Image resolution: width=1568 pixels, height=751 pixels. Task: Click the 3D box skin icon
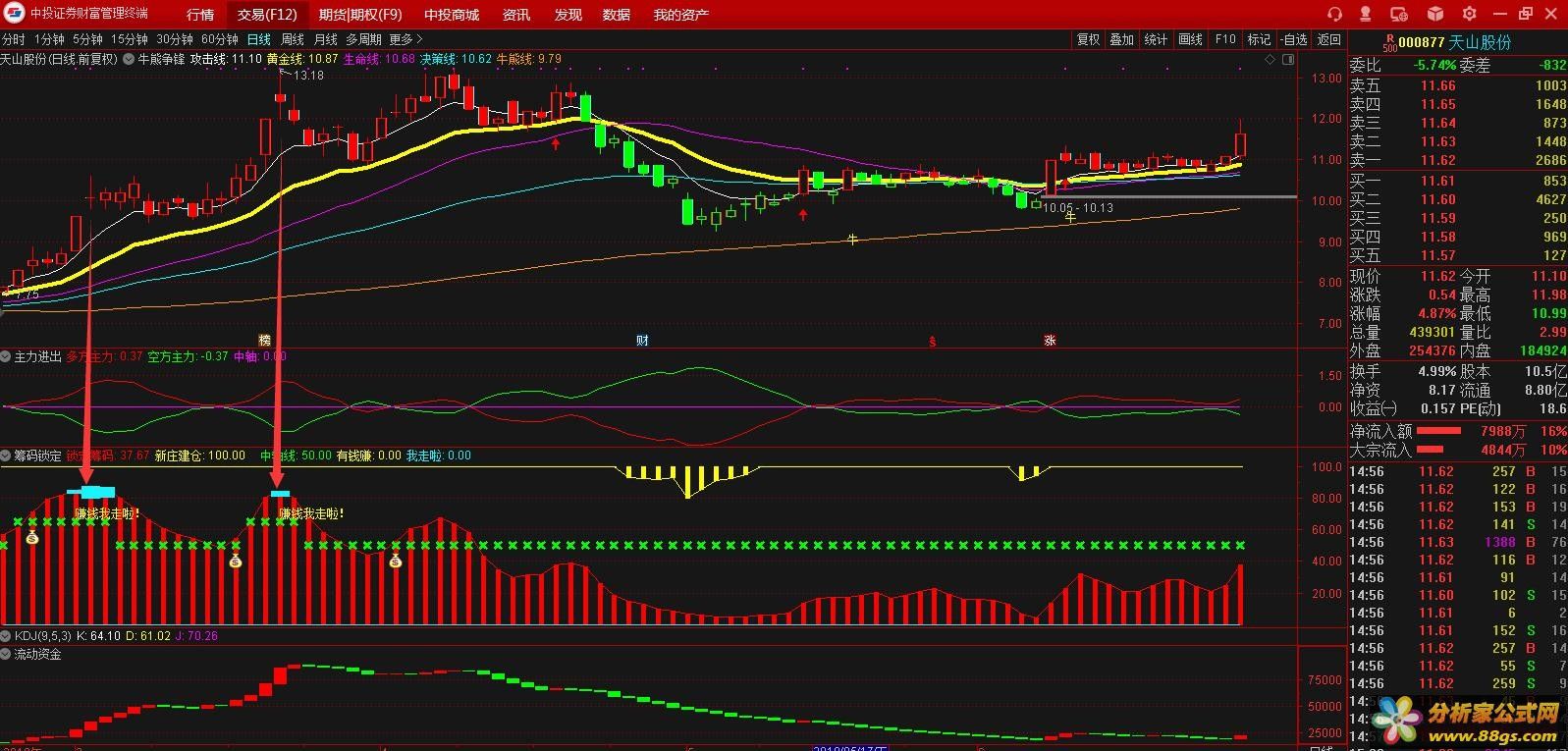click(1434, 14)
